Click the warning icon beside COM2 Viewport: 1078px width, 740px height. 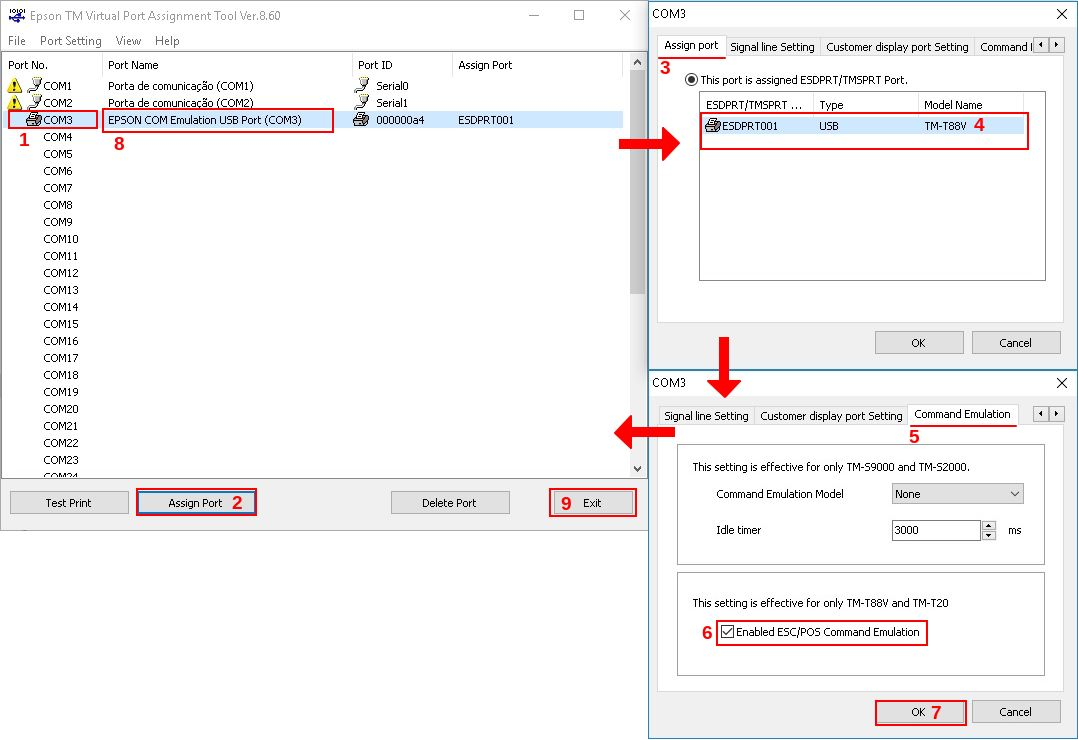coord(14,102)
